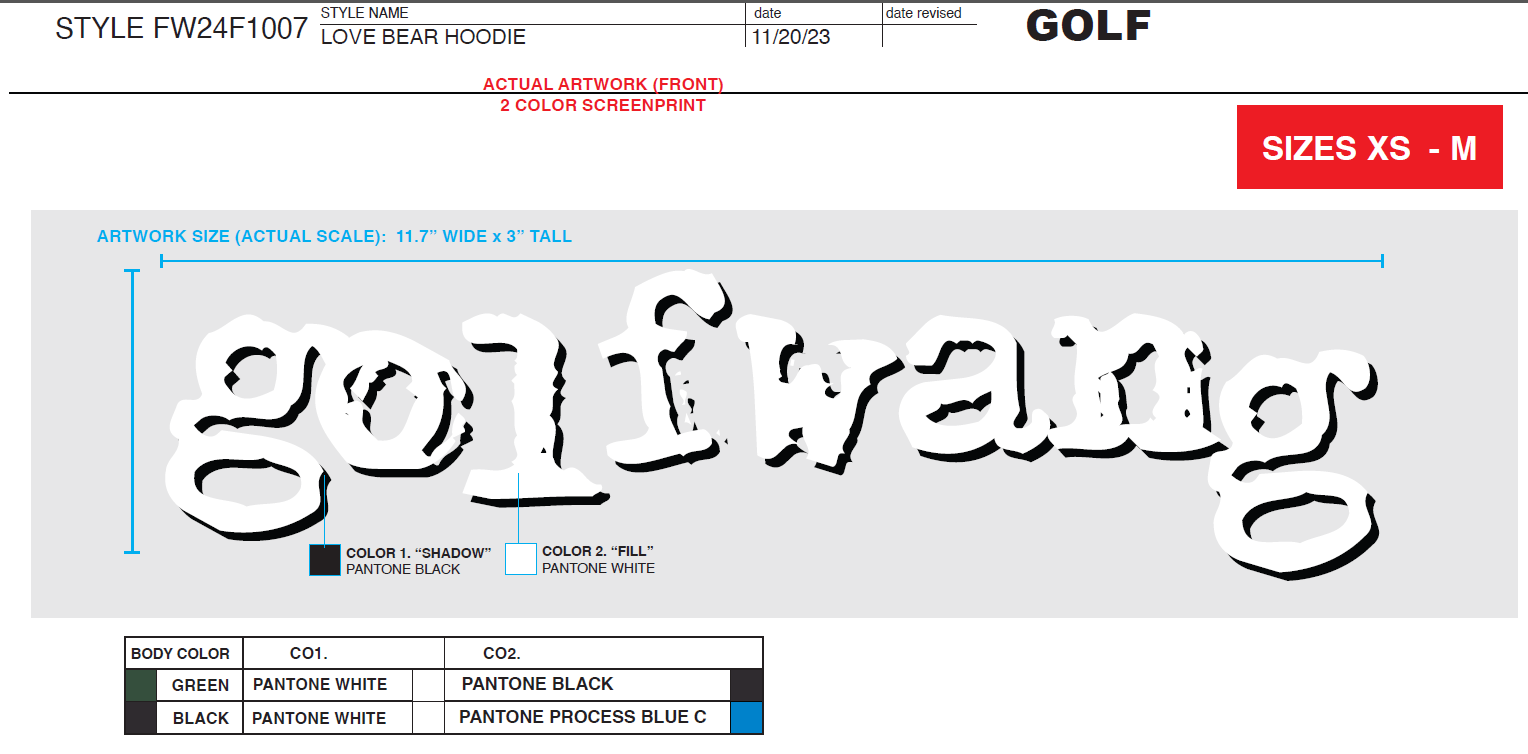This screenshot has width=1528, height=754.
Task: Click the date value 11/20/23
Action: [791, 37]
